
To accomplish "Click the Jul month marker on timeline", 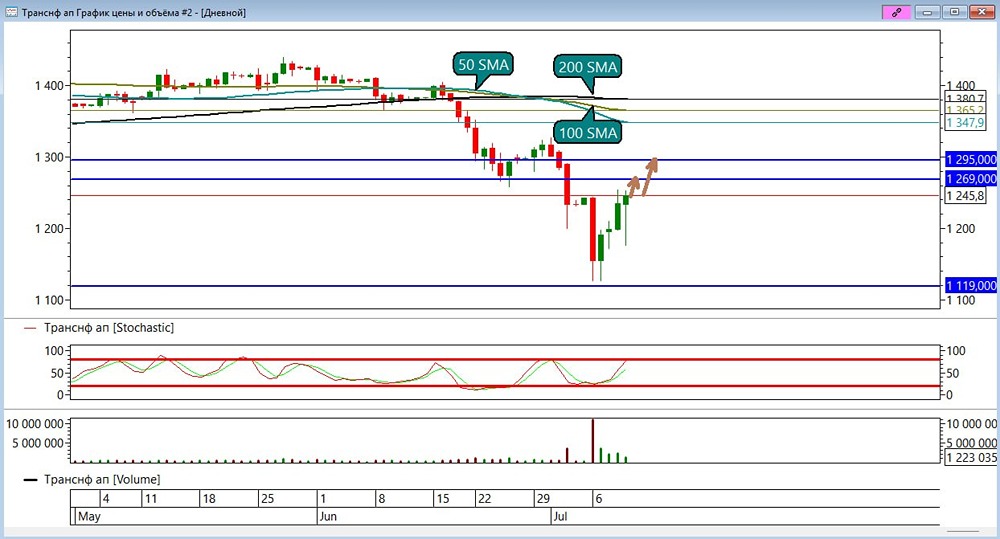I will pos(560,516).
